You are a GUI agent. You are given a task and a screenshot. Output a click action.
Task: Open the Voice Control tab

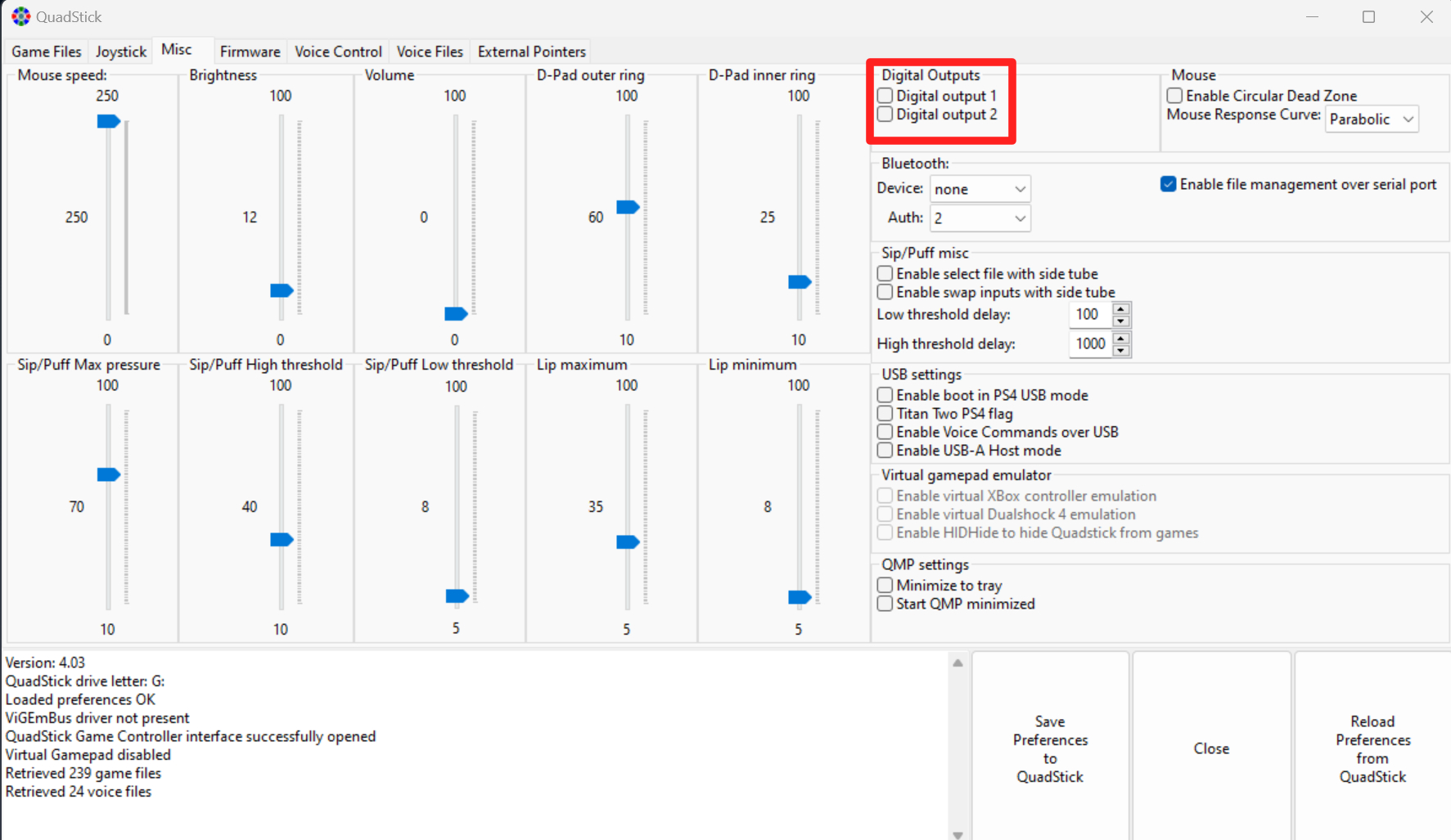(338, 52)
